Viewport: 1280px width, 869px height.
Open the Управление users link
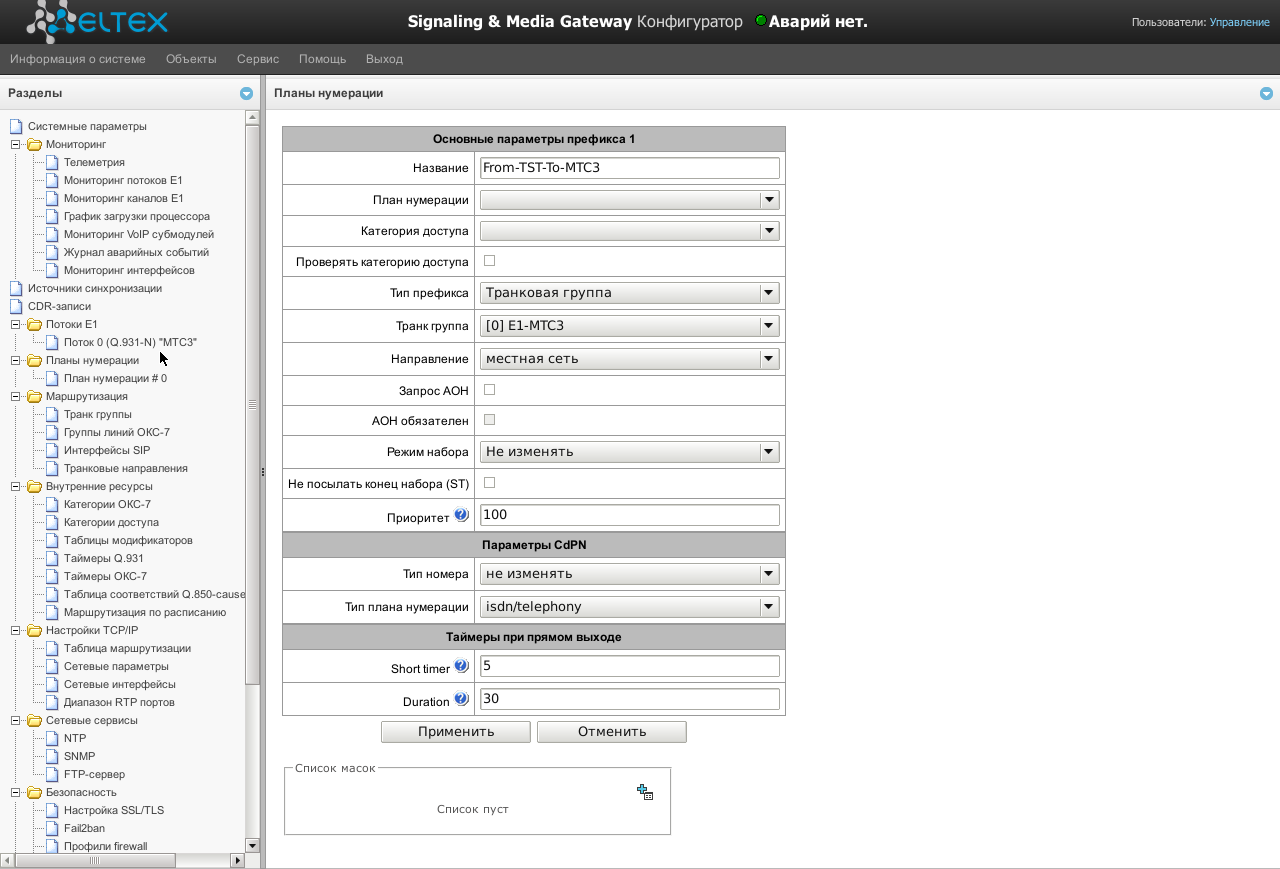tap(1240, 22)
